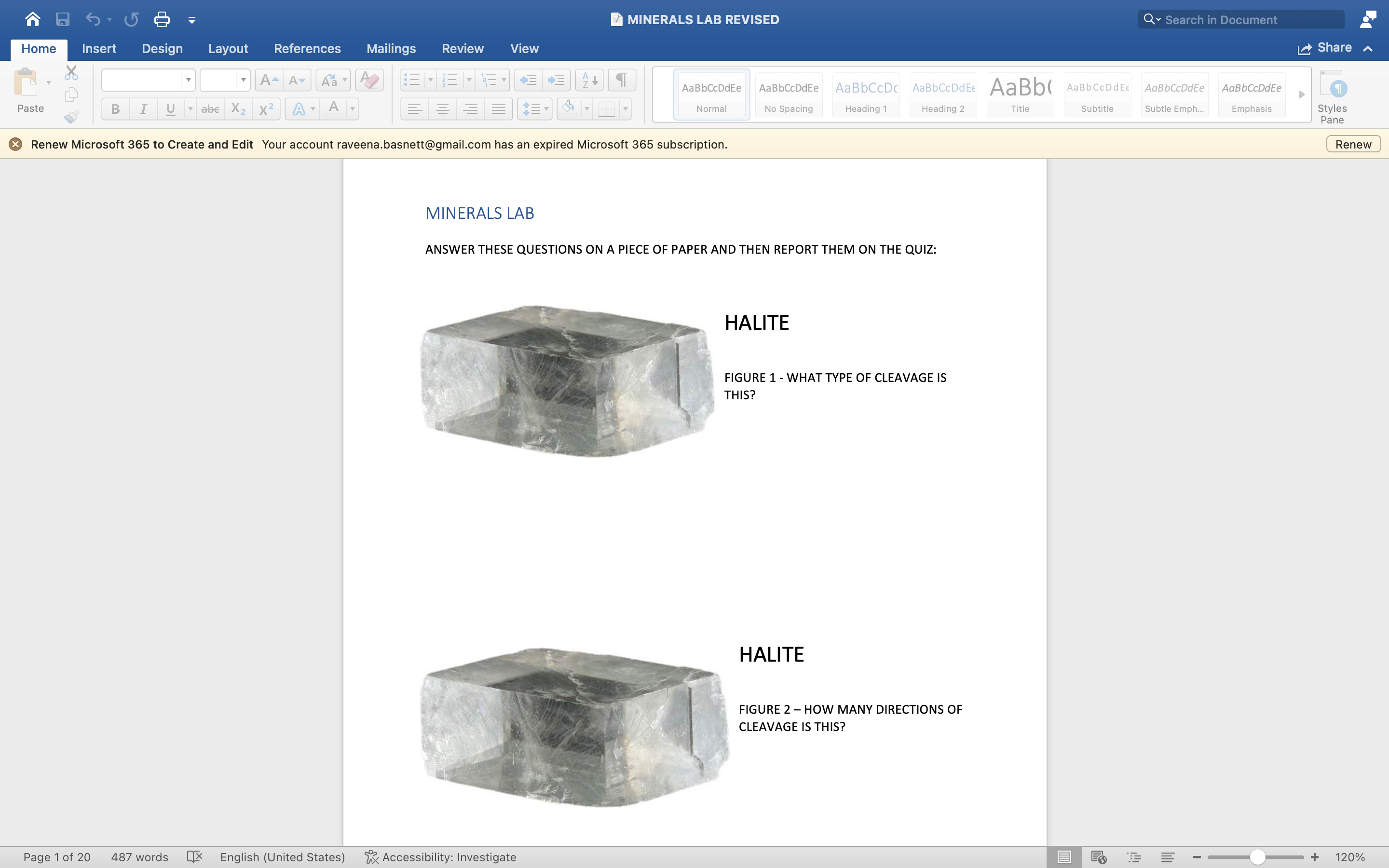
Task: Switch to the Insert tab
Action: coord(99,49)
